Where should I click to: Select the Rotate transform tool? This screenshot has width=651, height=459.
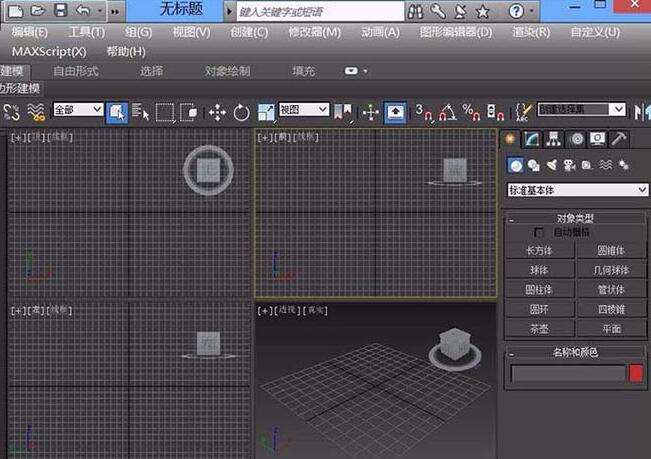click(x=241, y=112)
